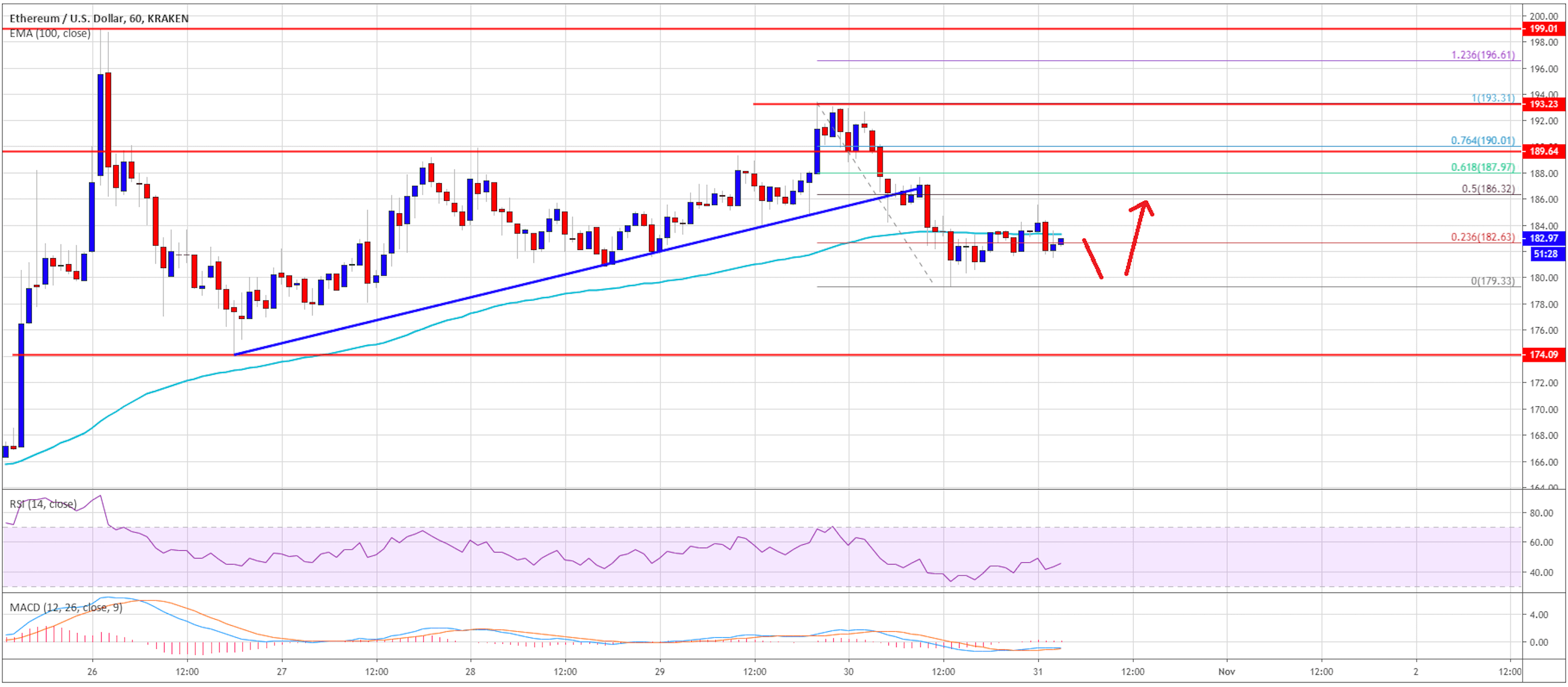Click the 189.64 red price label

(x=1543, y=151)
